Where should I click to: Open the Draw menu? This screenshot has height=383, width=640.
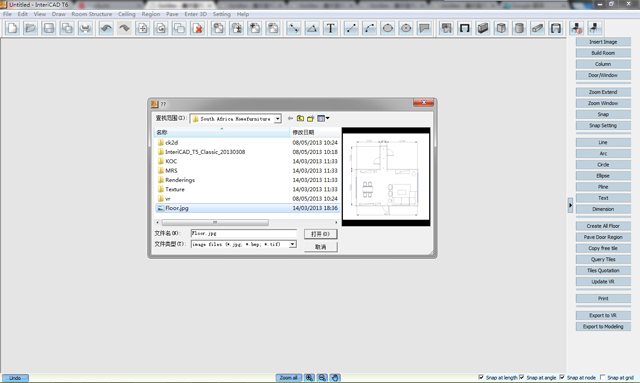pos(58,14)
